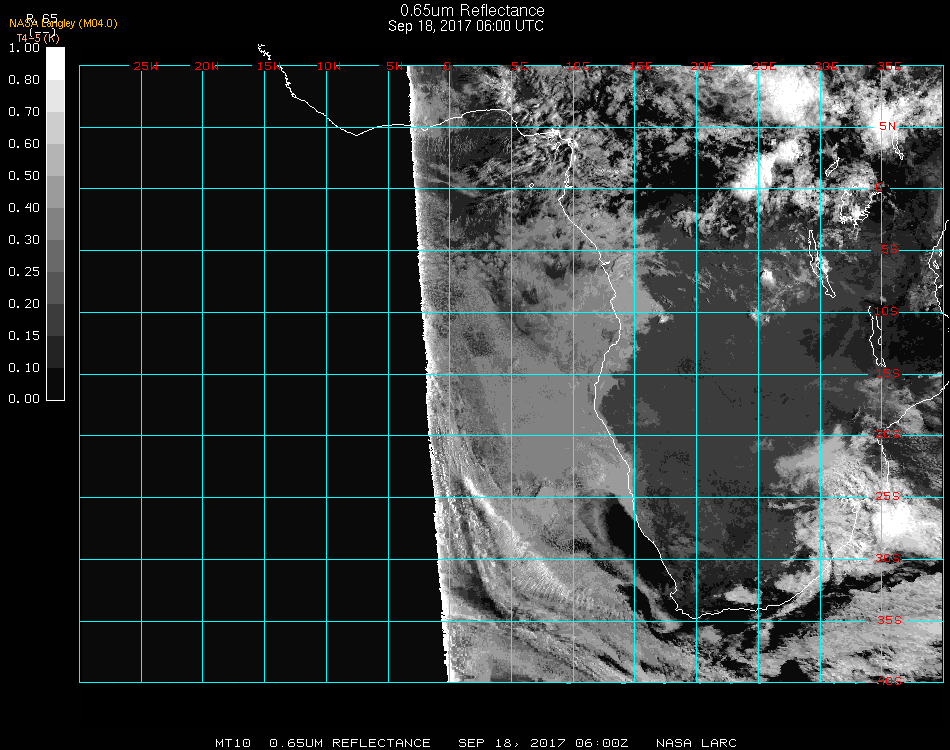Image resolution: width=950 pixels, height=750 pixels.
Task: Click the 0.15 color bar value
Action: point(24,336)
